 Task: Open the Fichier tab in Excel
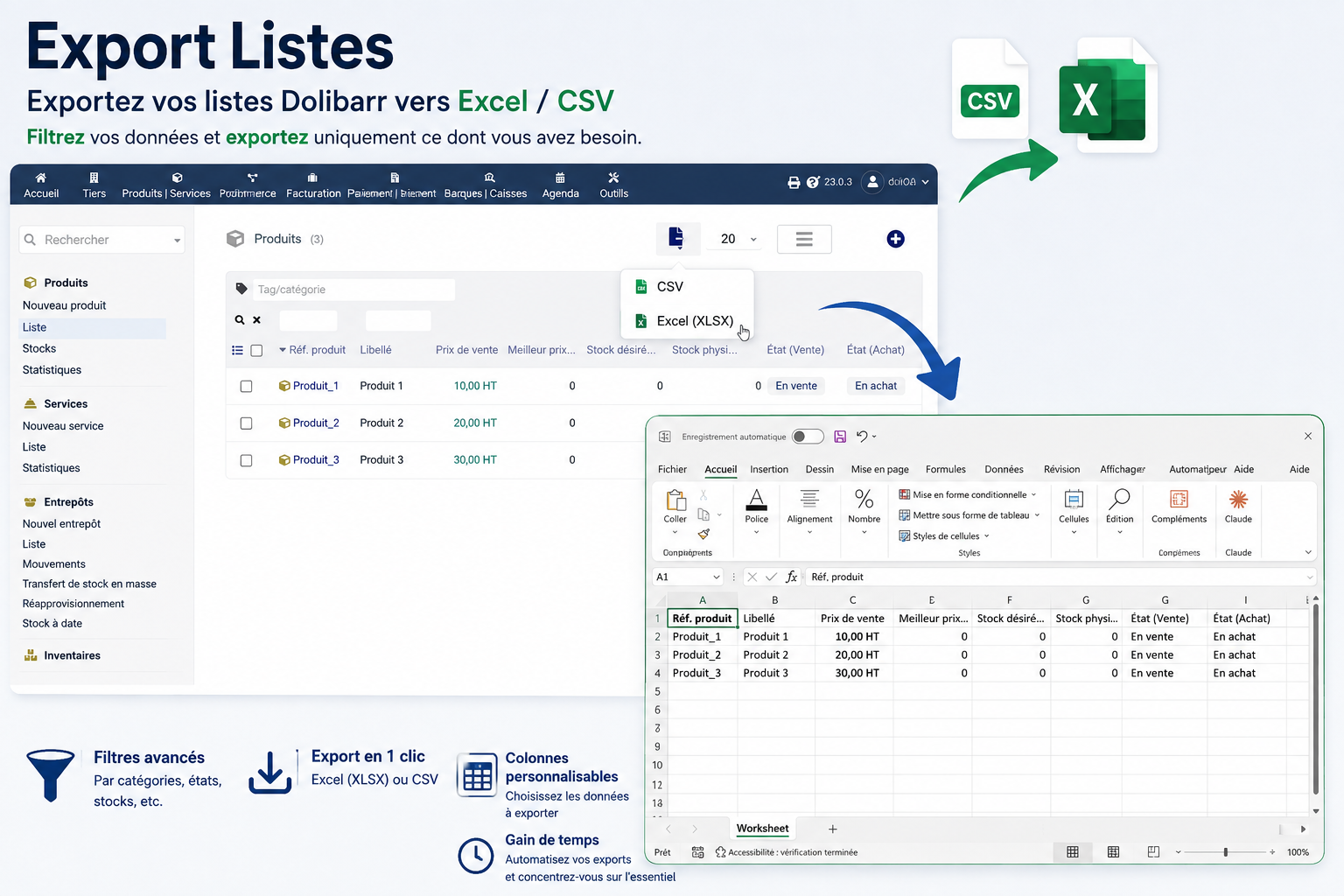[x=672, y=470]
